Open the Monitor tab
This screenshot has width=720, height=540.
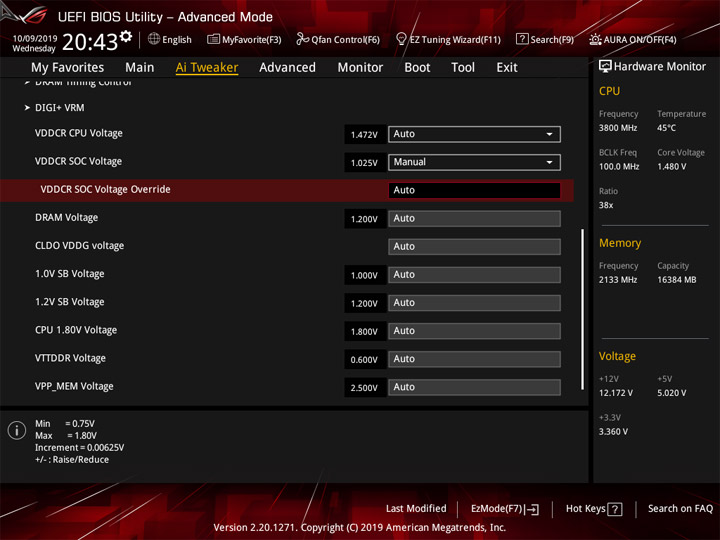pyautogui.click(x=360, y=68)
